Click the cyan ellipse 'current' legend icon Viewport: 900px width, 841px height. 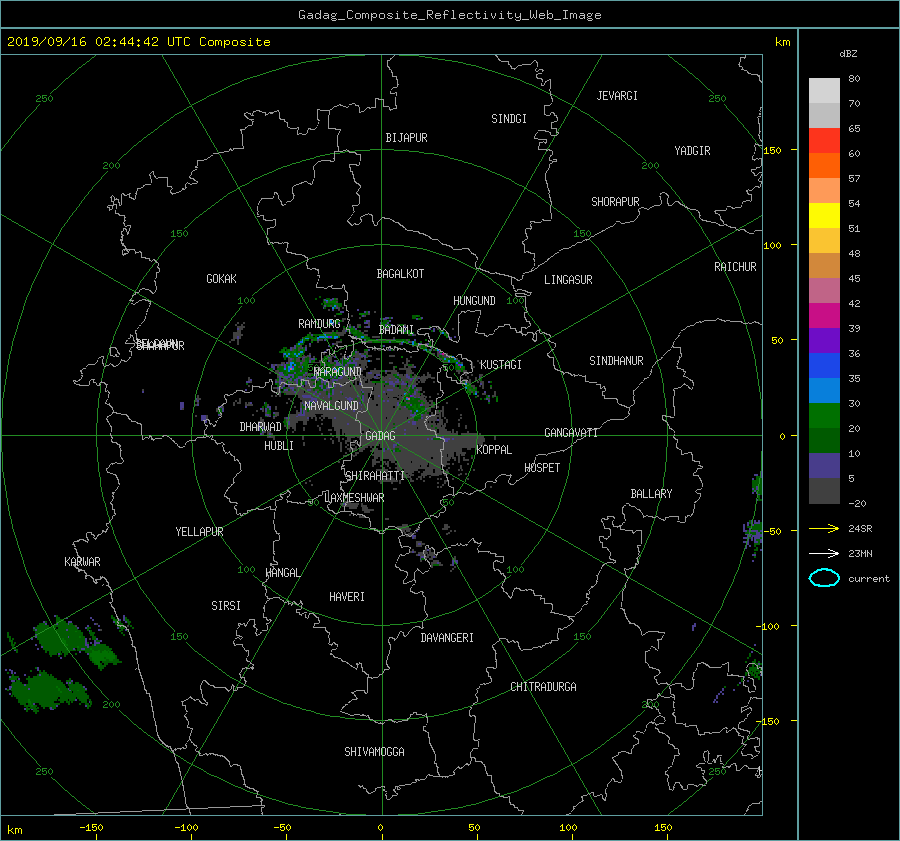click(824, 578)
